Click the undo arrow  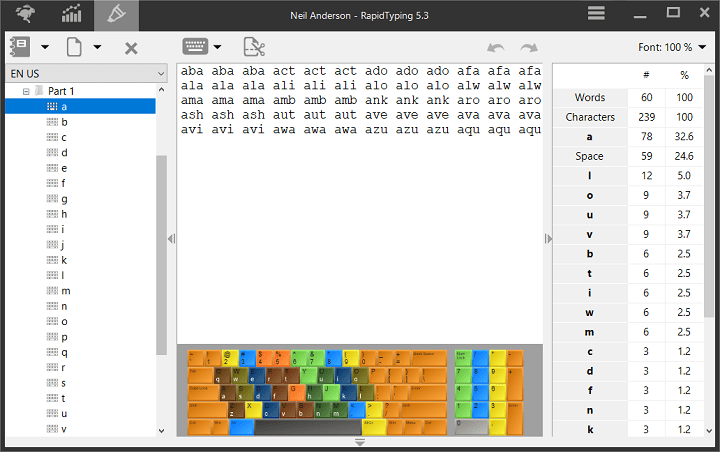pos(495,48)
